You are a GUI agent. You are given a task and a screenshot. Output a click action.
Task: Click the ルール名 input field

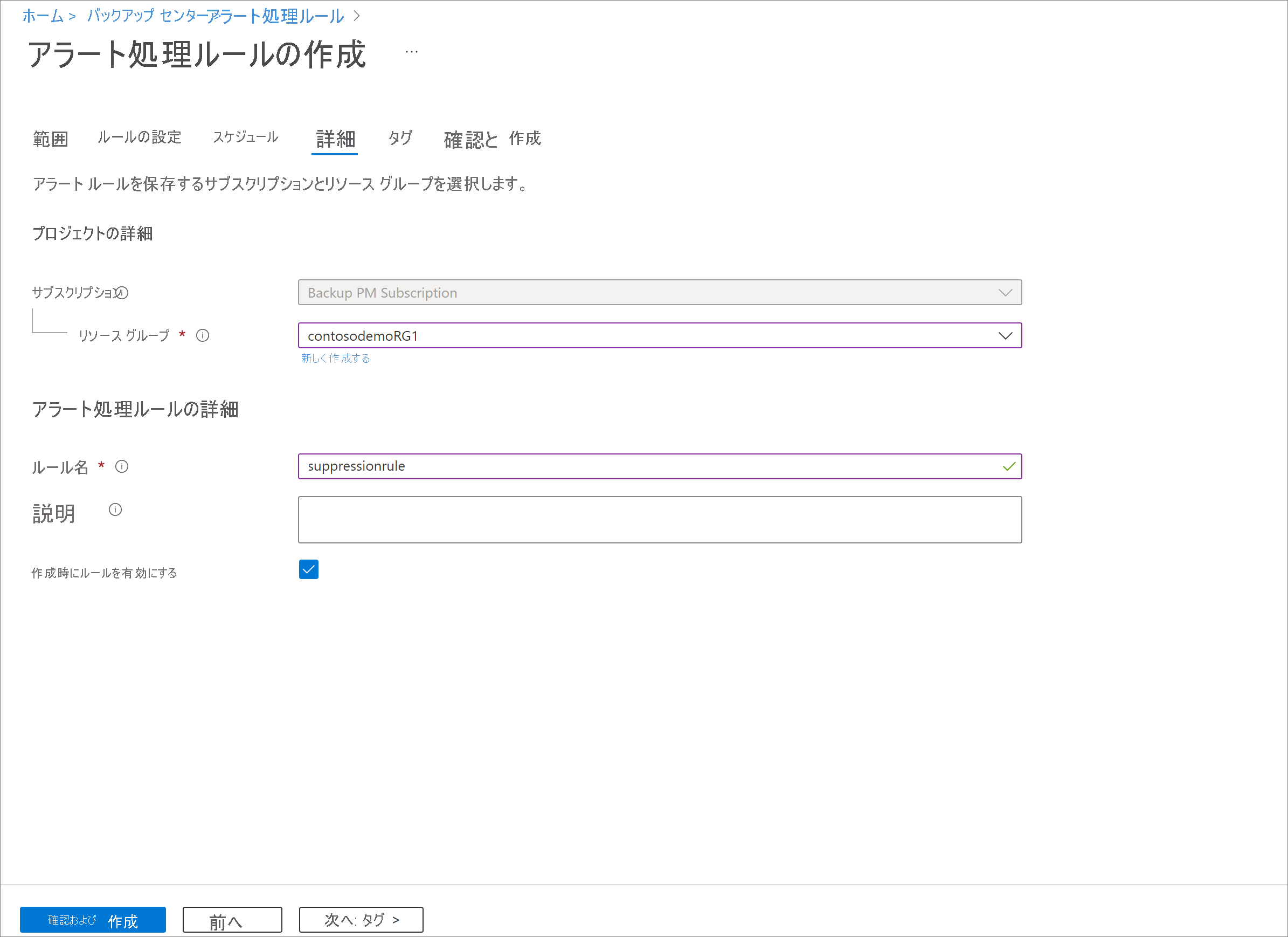(659, 465)
